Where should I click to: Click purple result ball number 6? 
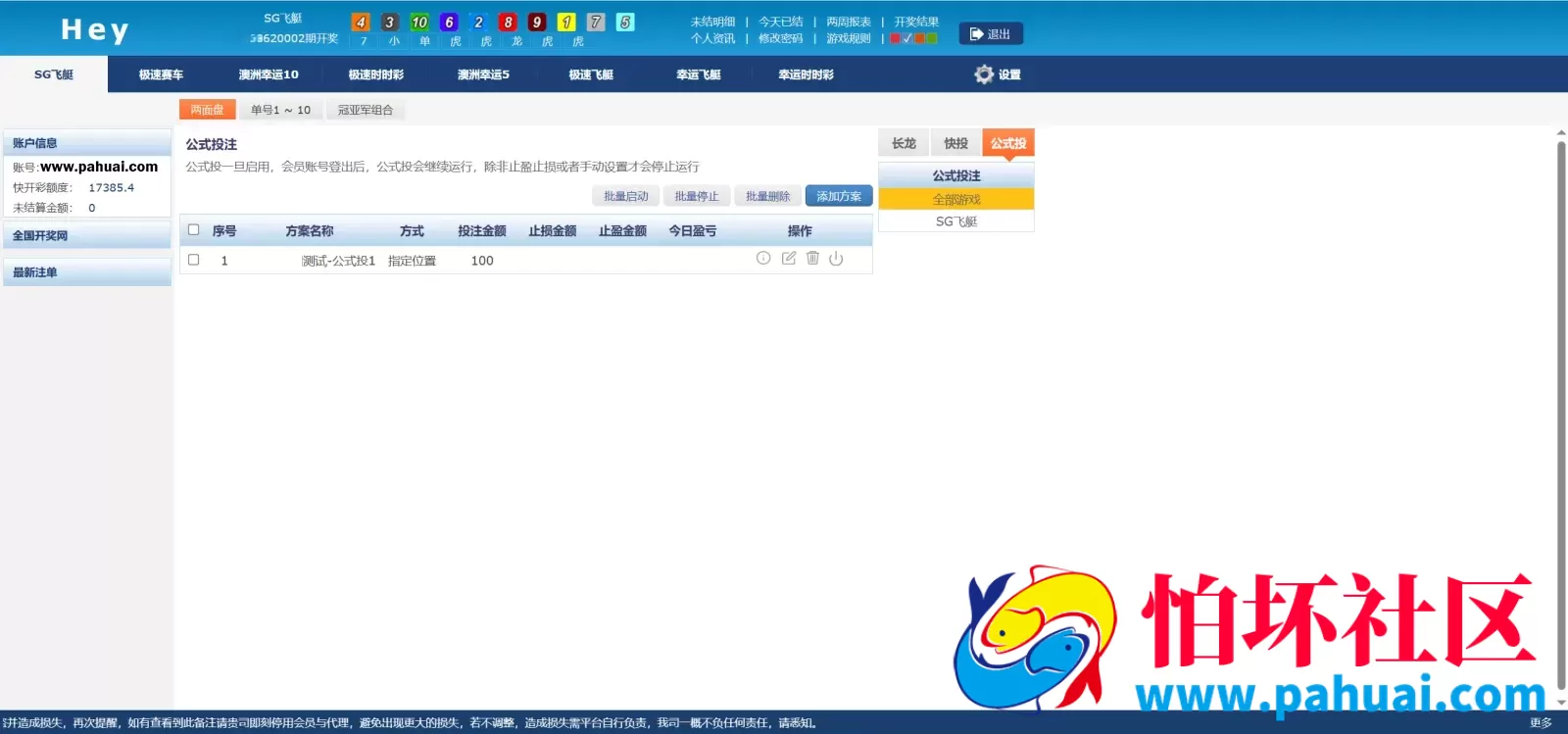449,22
